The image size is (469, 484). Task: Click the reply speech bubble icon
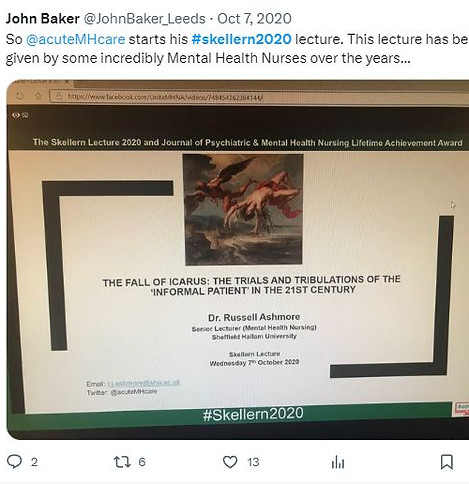click(x=14, y=462)
